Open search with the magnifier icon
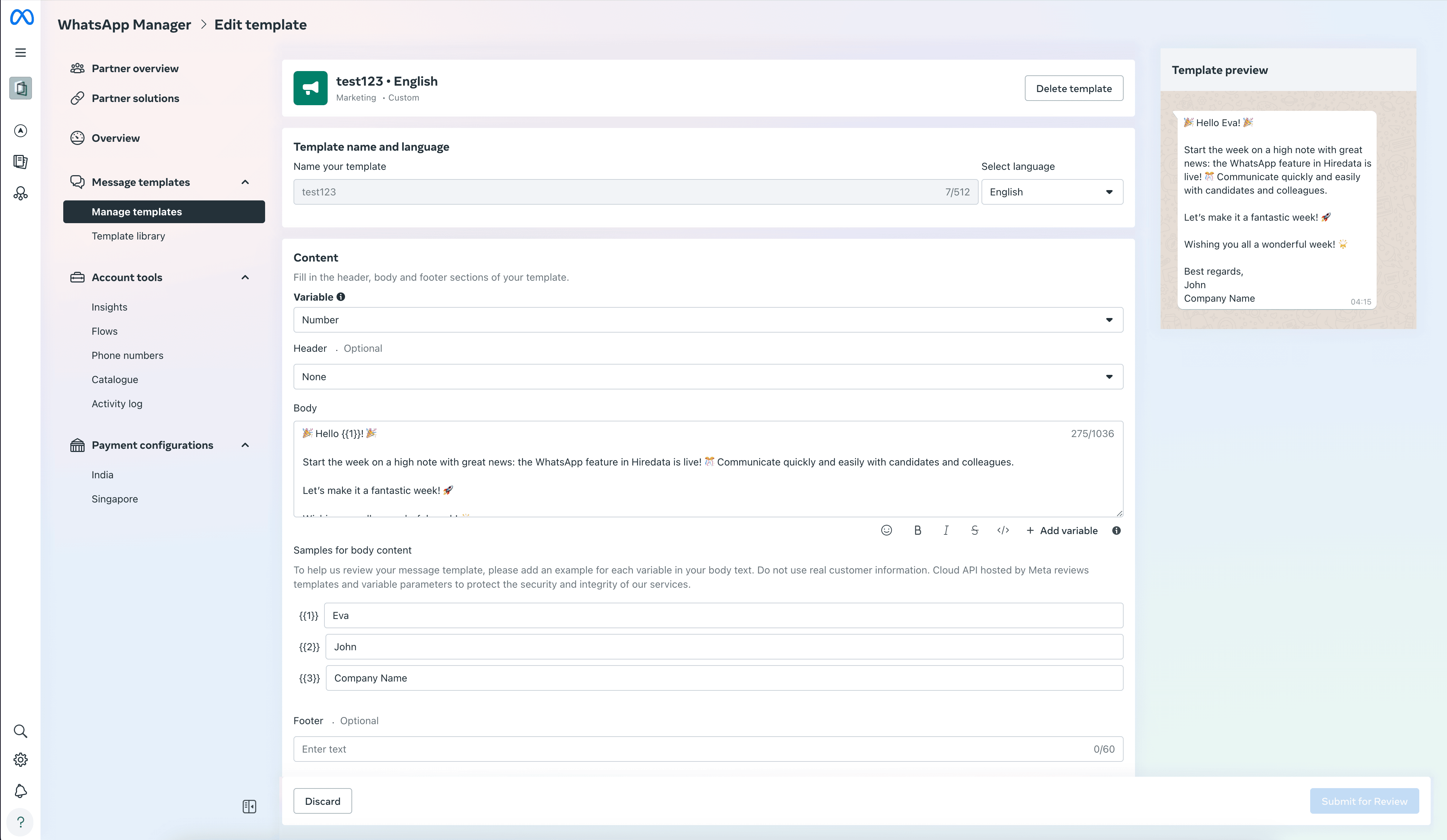 pos(21,731)
